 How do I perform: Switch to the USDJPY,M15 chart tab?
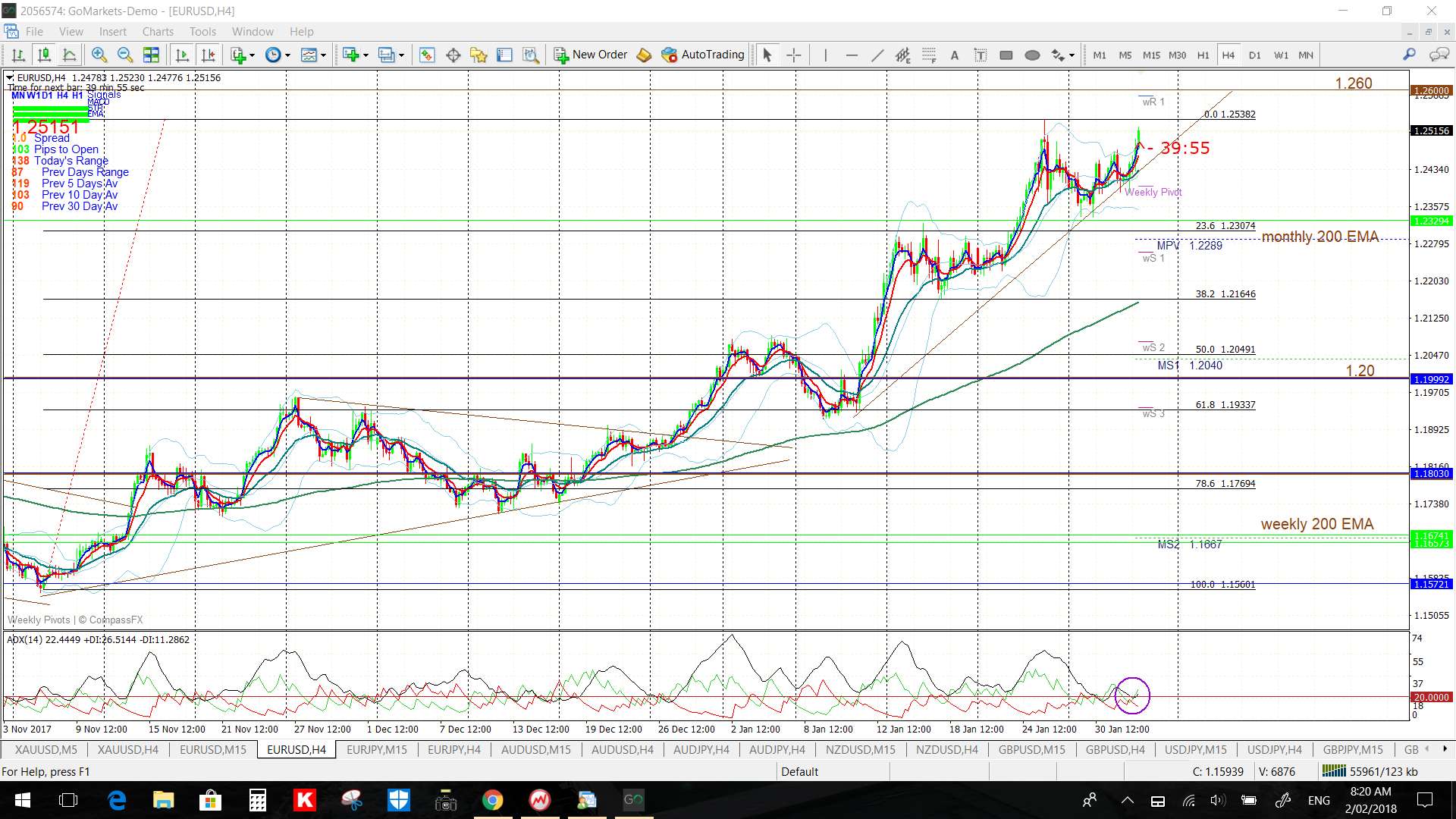click(1195, 749)
